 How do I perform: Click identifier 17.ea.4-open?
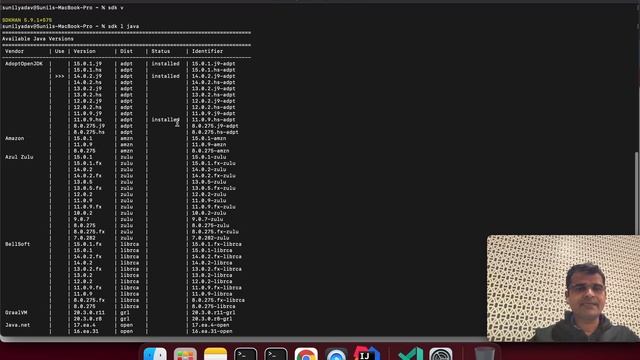coord(211,325)
